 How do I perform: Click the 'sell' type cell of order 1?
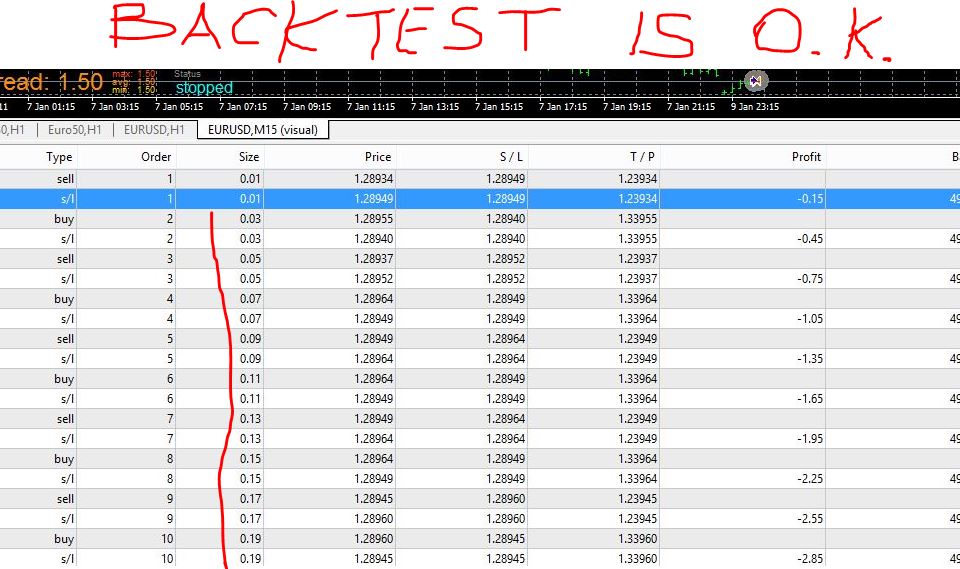point(65,179)
